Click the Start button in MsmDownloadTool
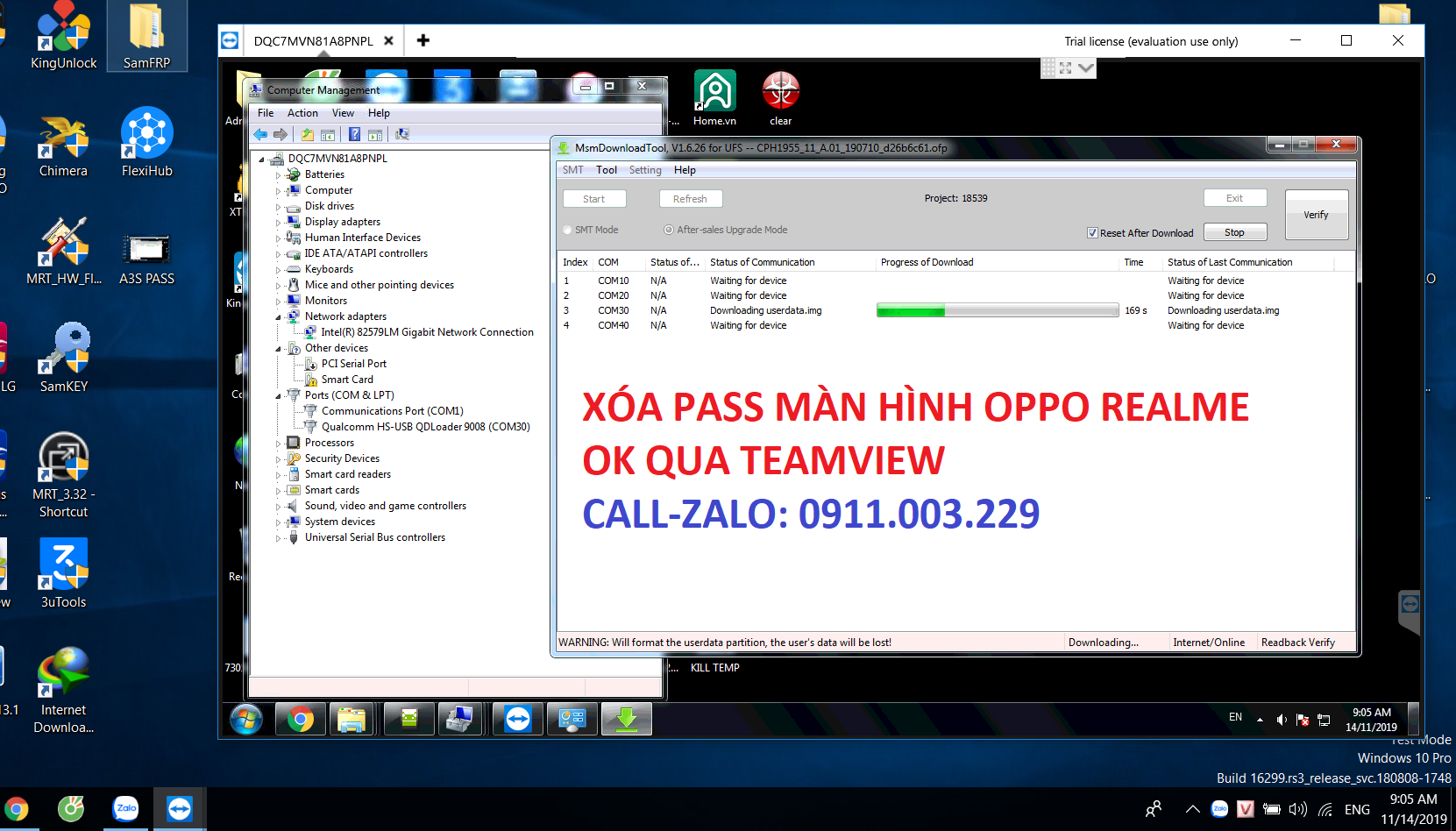1456x831 pixels. [x=594, y=199]
